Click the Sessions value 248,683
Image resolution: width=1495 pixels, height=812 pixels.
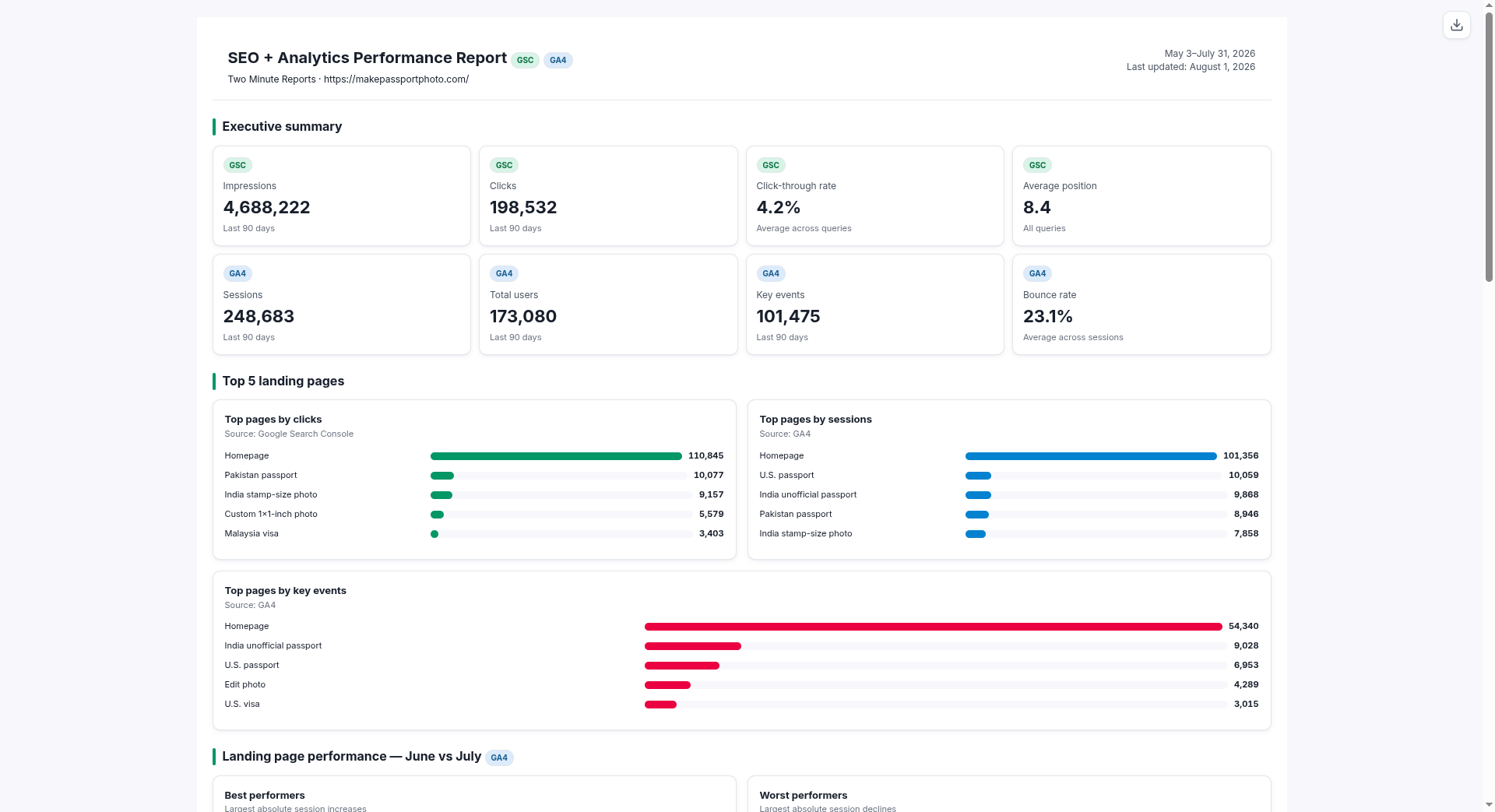pos(259,317)
